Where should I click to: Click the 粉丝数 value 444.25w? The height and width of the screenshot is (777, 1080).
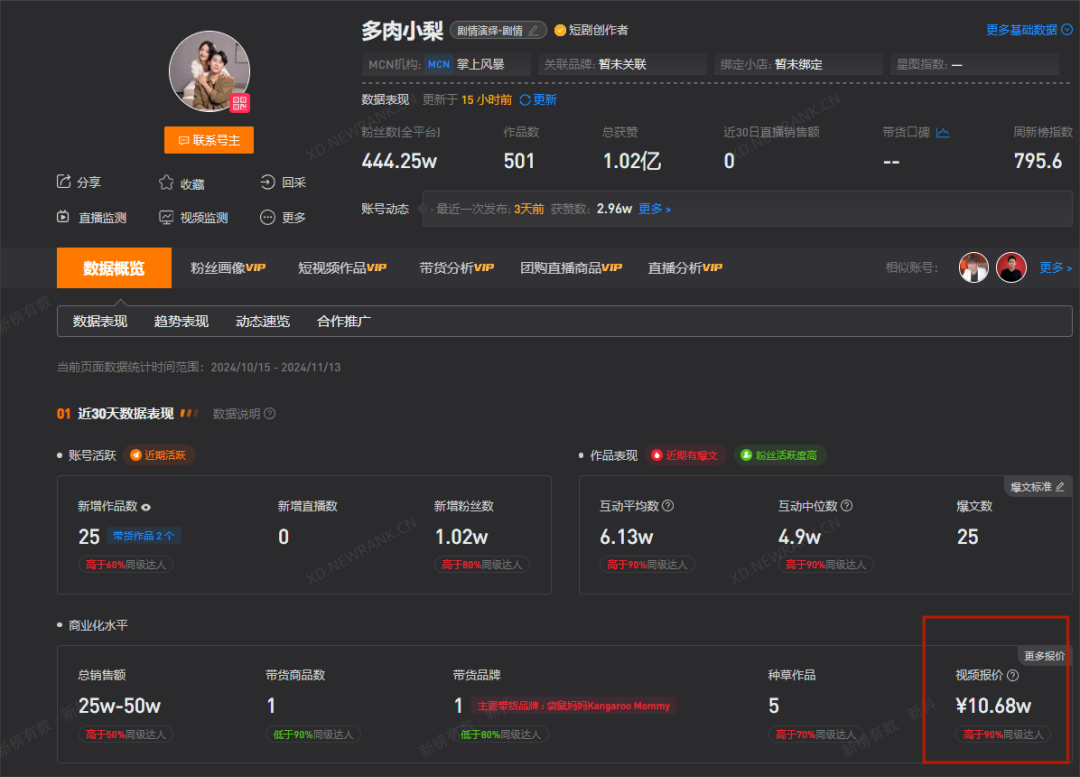[x=399, y=161]
